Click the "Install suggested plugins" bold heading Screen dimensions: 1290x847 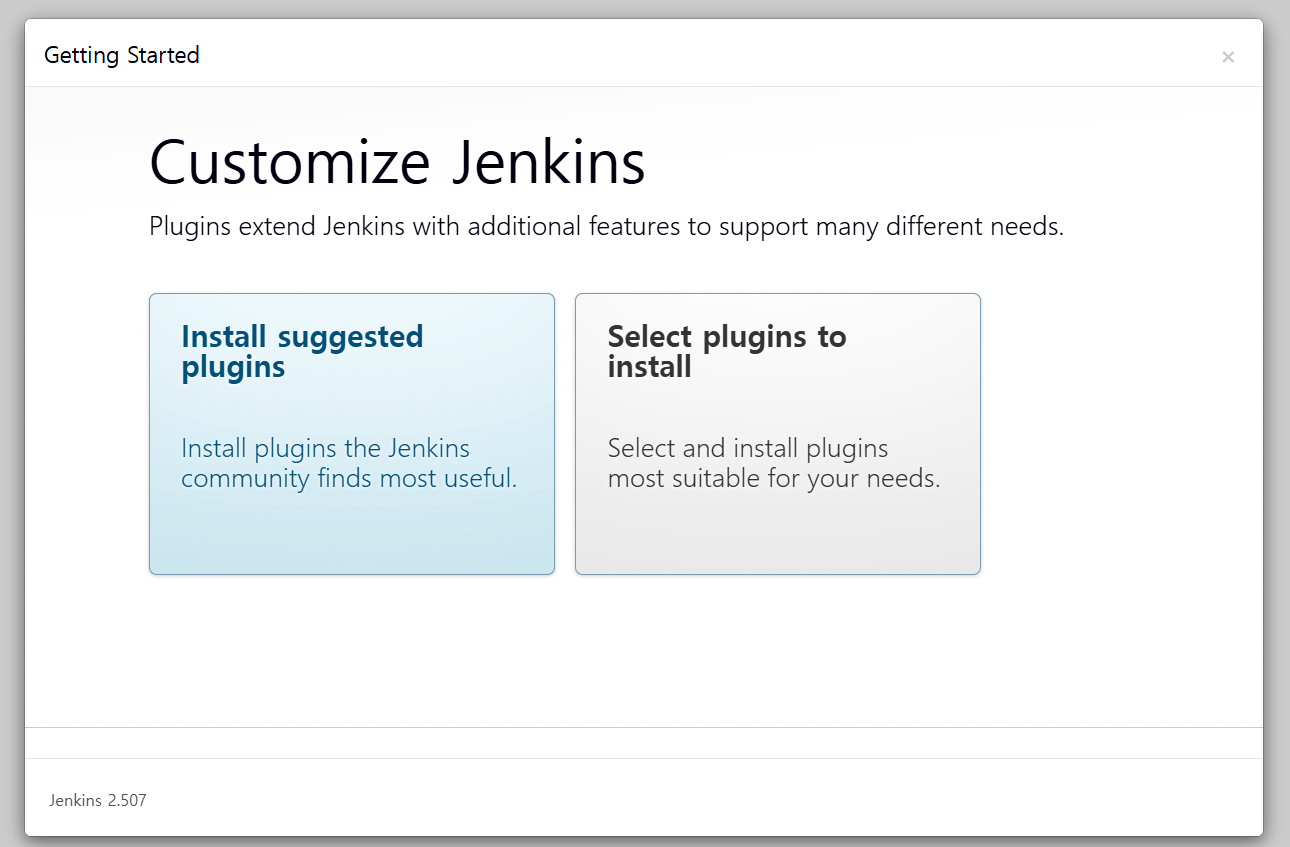click(x=302, y=351)
